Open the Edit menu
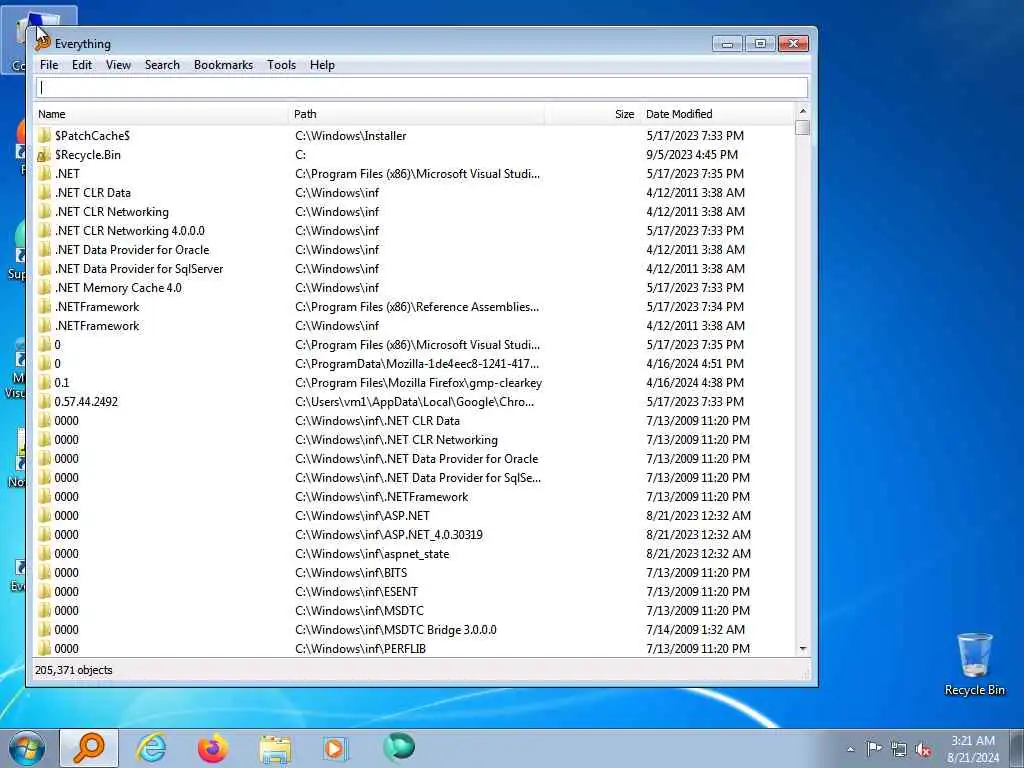This screenshot has height=768, width=1024. (x=82, y=65)
